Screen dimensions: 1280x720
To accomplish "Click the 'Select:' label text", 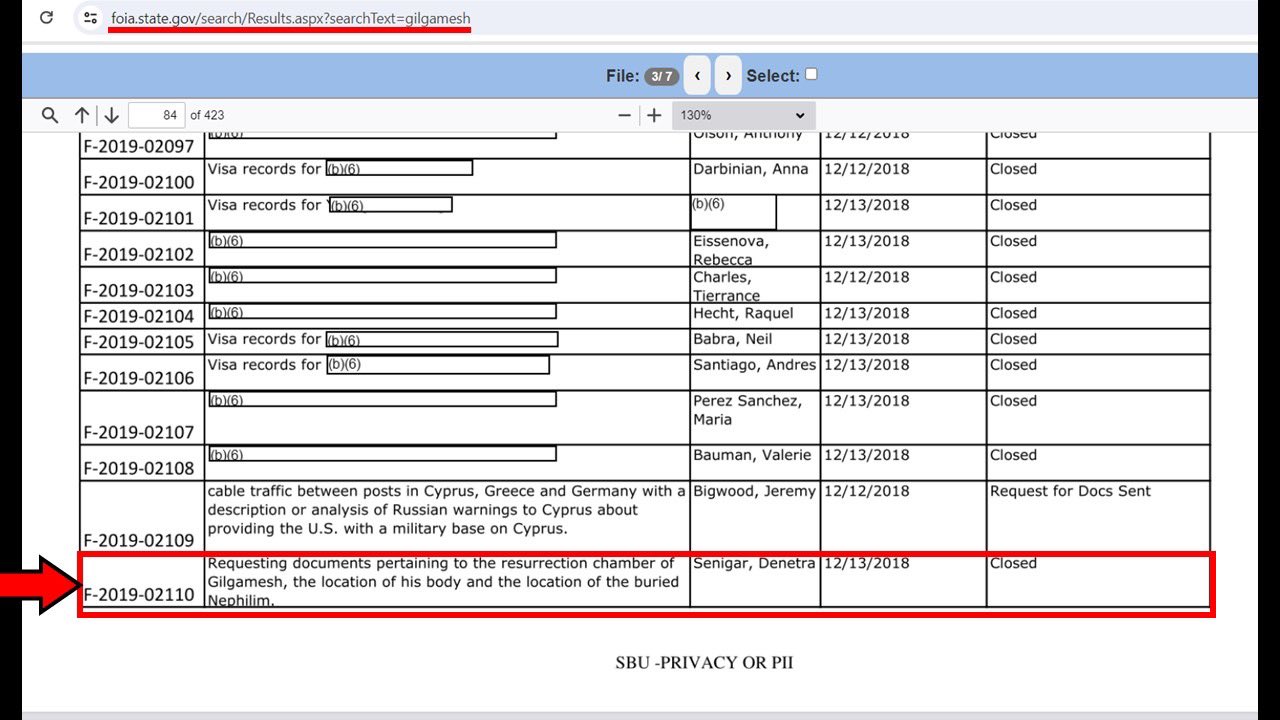I will click(x=773, y=76).
